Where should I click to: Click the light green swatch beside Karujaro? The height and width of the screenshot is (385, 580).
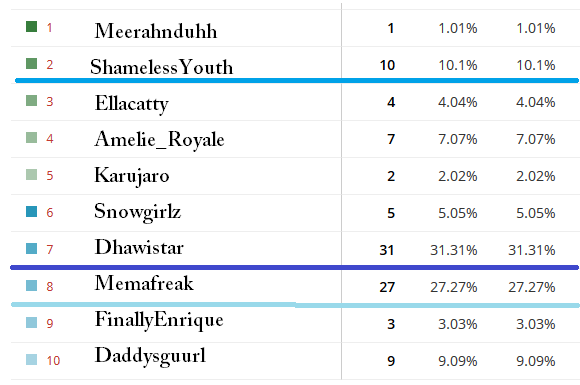(x=31, y=175)
